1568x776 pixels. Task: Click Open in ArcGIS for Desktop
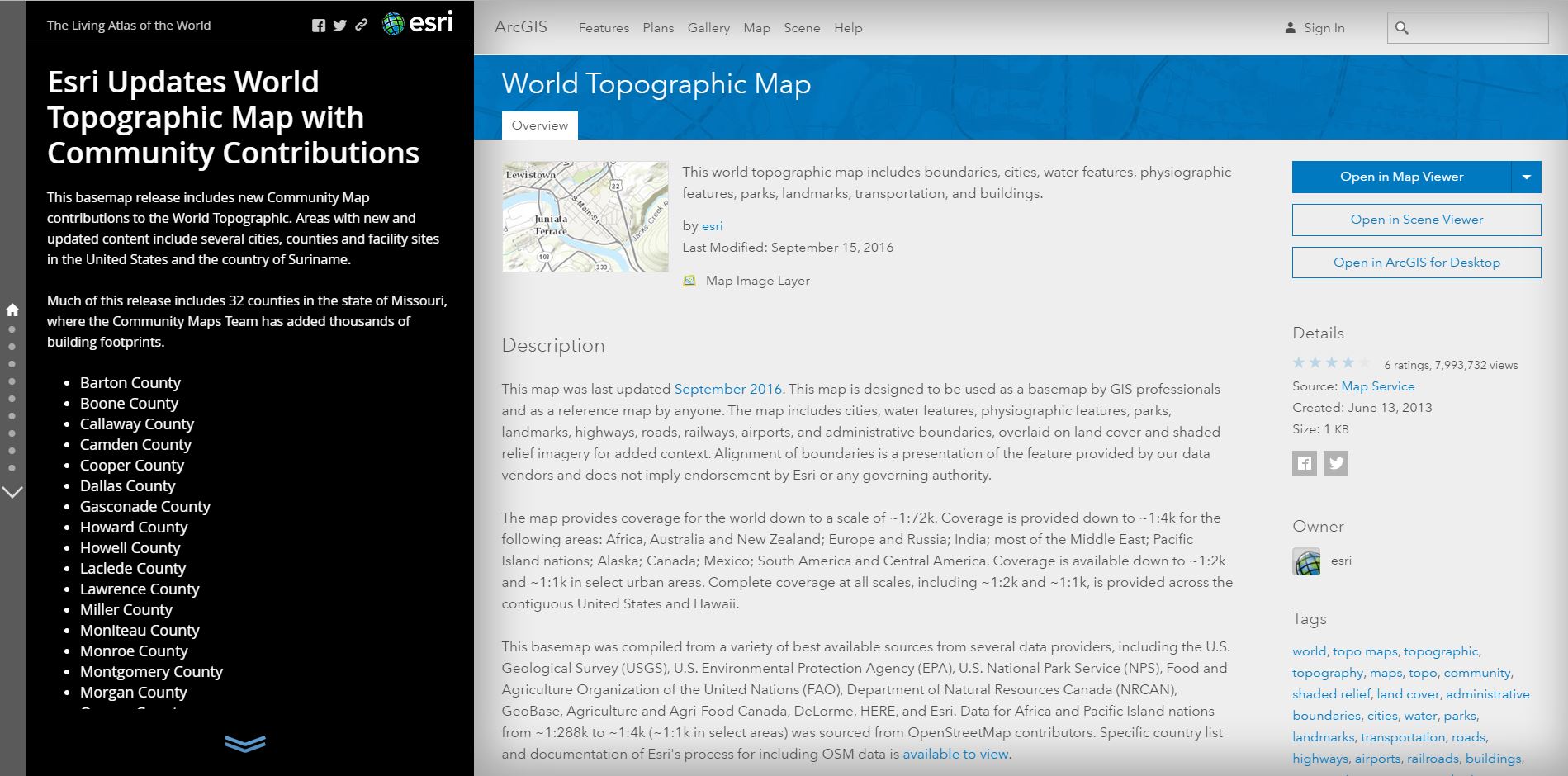pyautogui.click(x=1416, y=263)
